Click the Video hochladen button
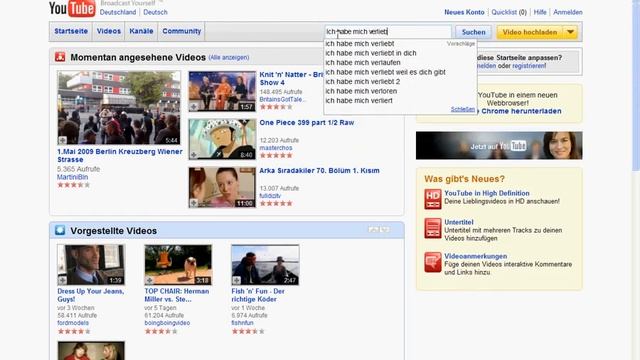 point(529,32)
